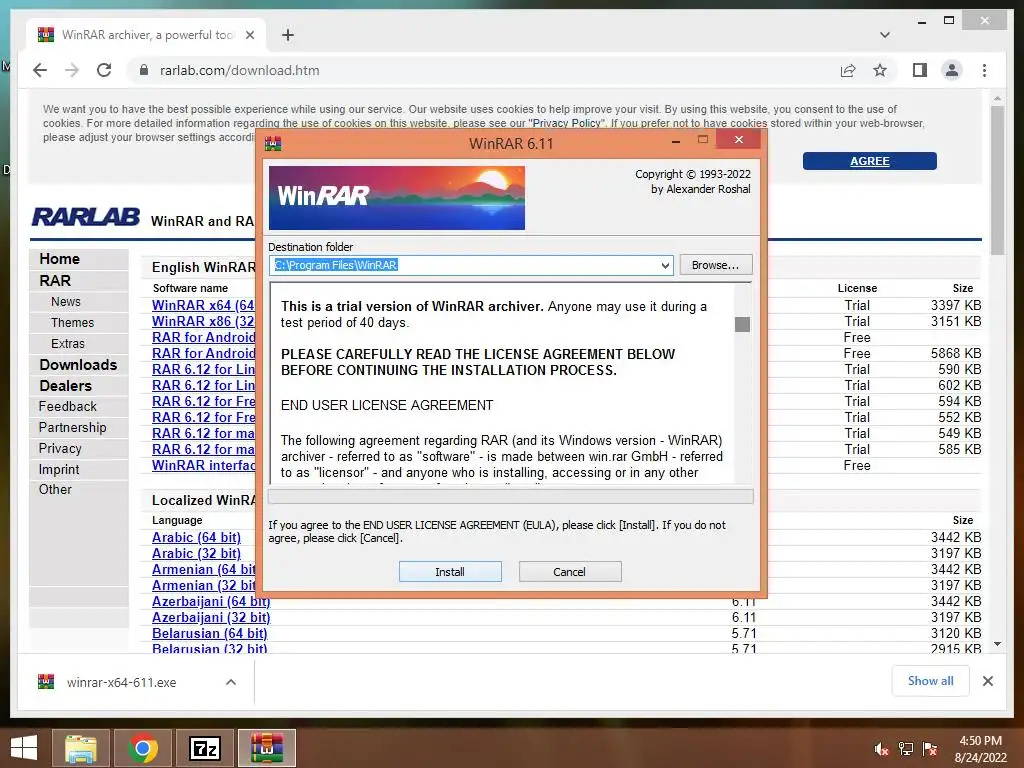Open Themes in the sidebar
Viewport: 1024px width, 768px height.
point(72,323)
